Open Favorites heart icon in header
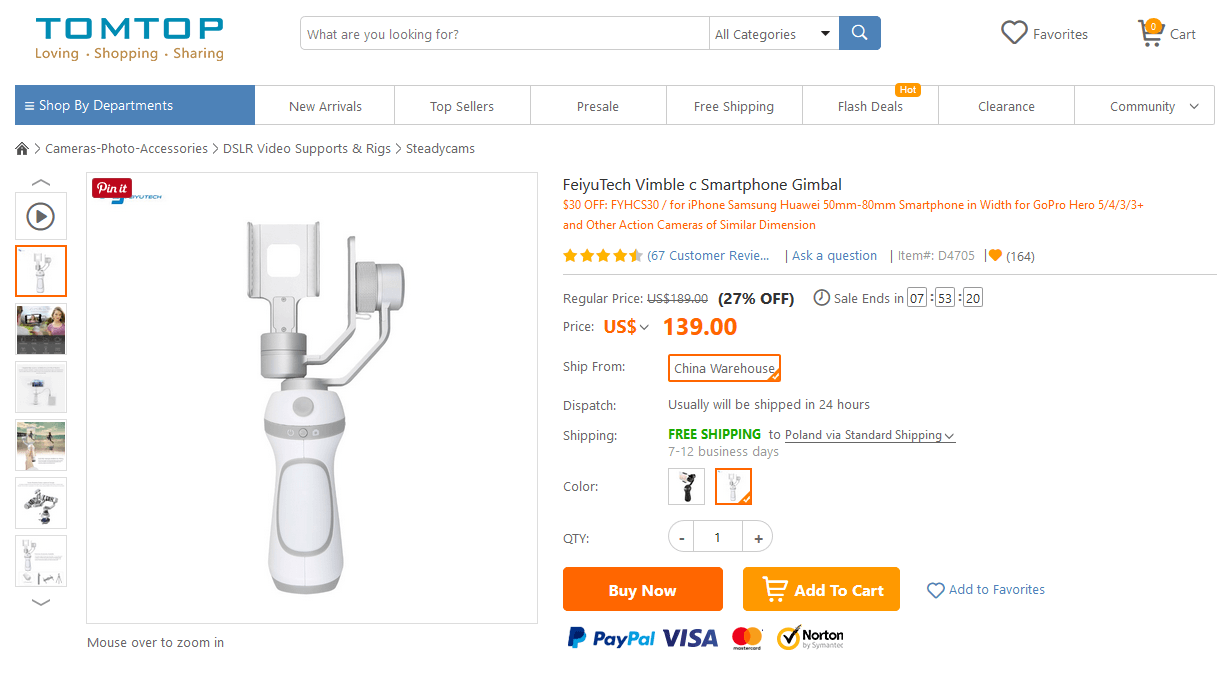Screen dimensions: 1232x684 click(1014, 33)
